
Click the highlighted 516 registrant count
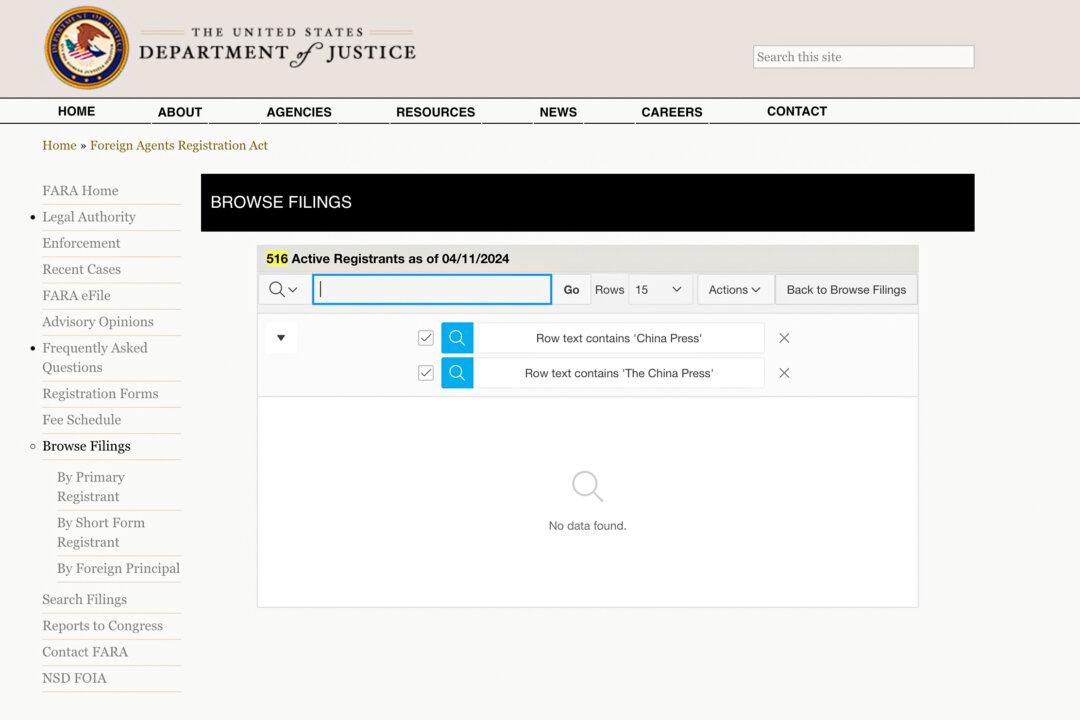[277, 258]
